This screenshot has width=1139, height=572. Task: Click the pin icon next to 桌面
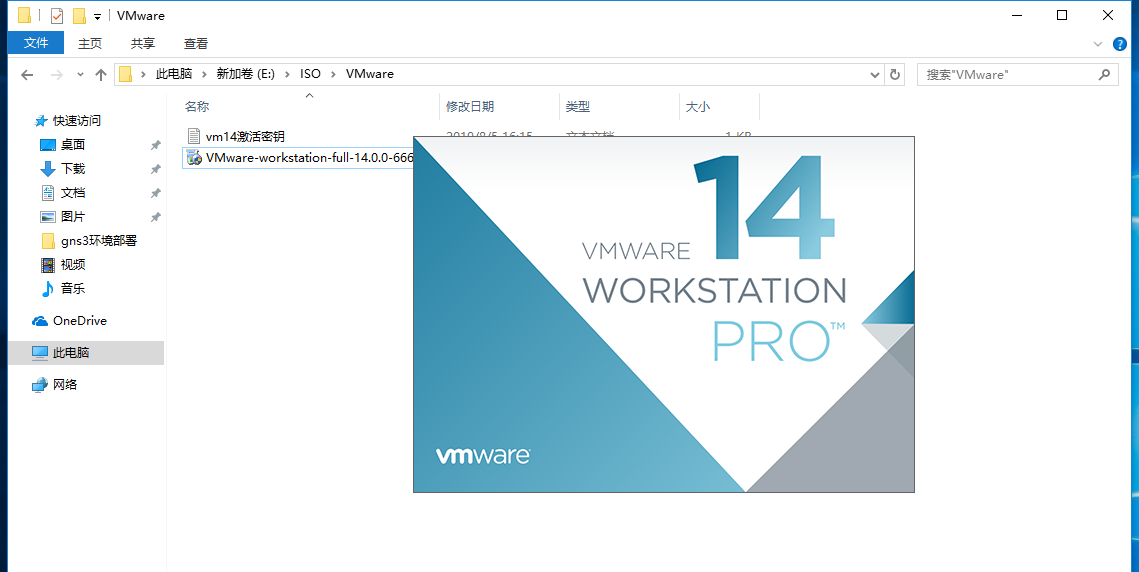click(155, 145)
